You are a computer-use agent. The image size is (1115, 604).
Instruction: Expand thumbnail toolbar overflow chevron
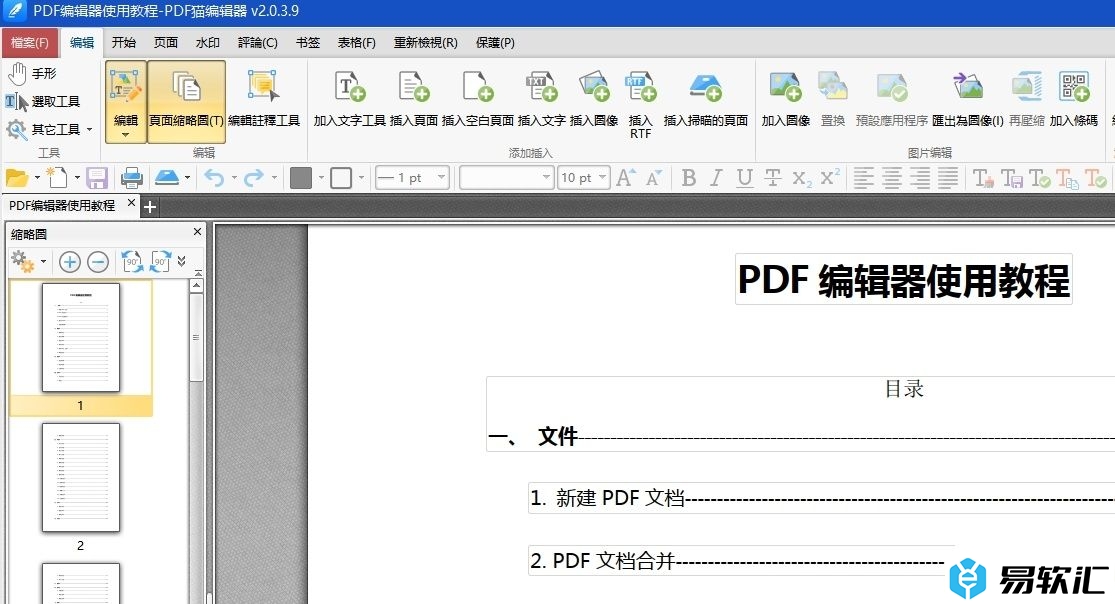tap(182, 262)
